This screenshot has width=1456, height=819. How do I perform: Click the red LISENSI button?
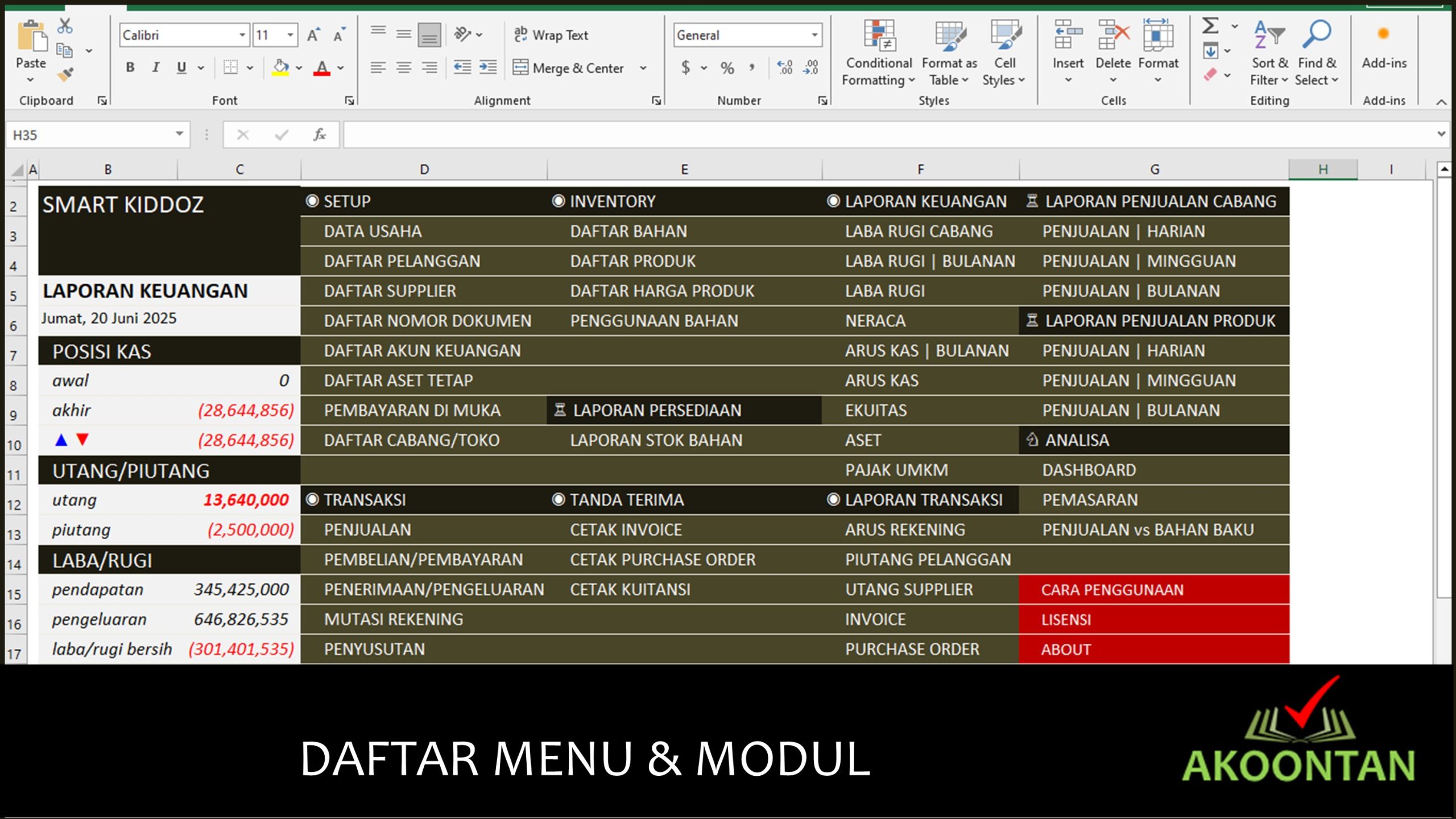(1065, 619)
